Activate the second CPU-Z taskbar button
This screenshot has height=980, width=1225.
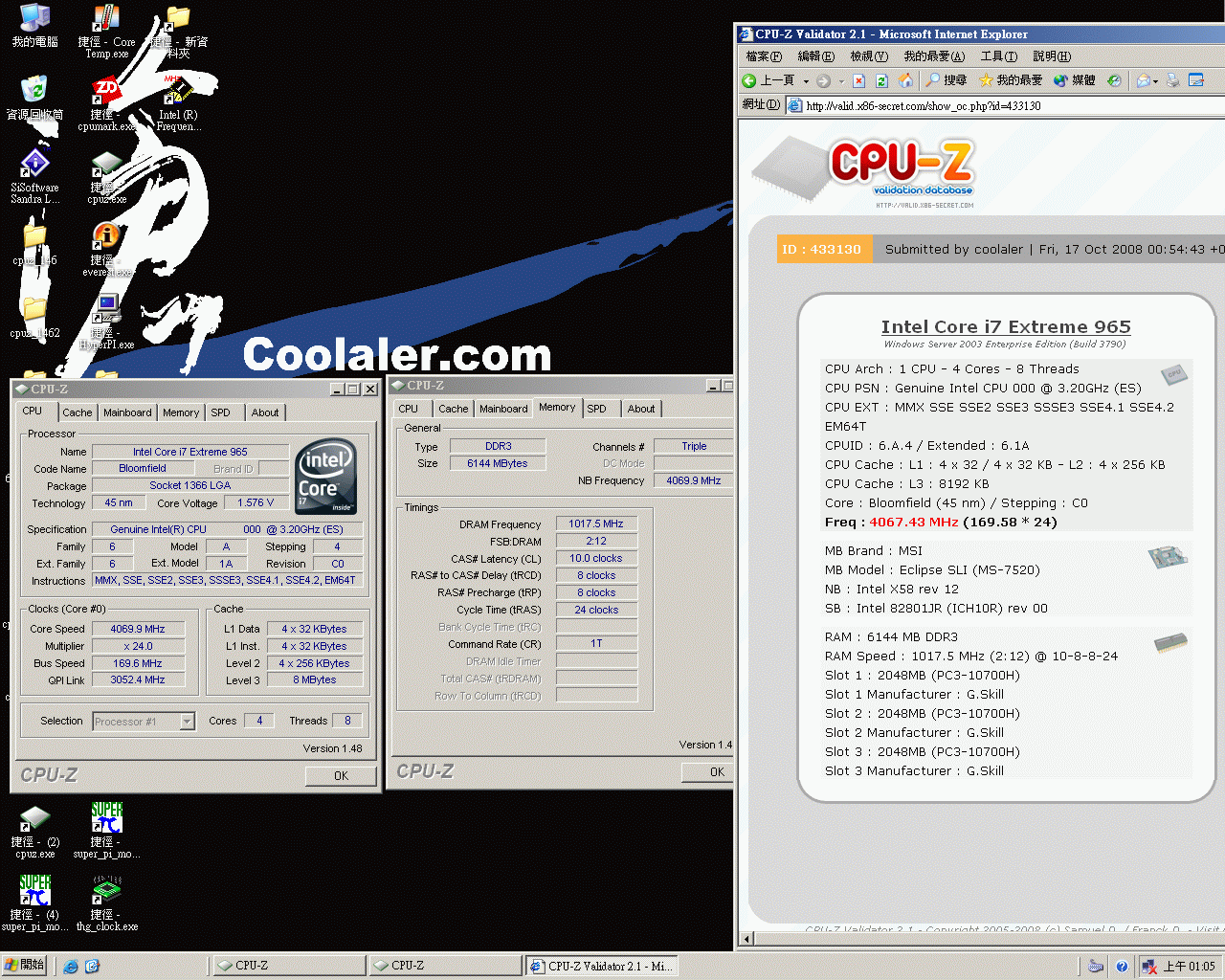[445, 967]
